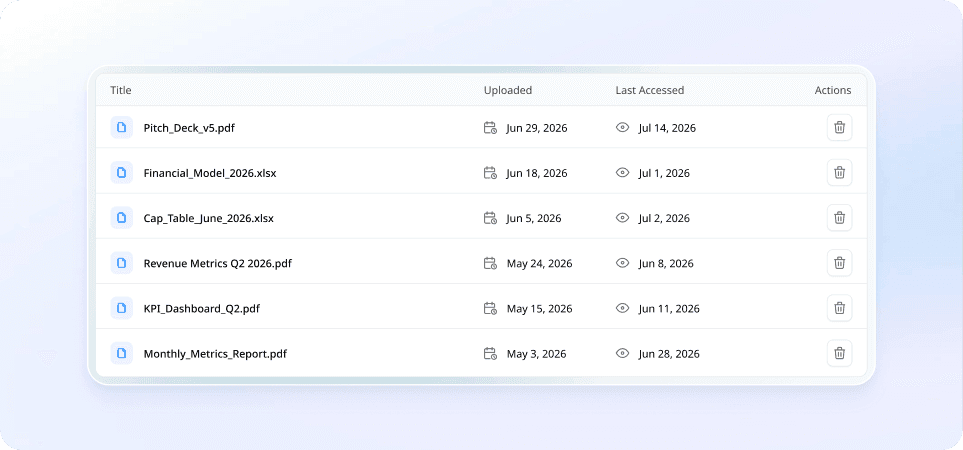Click eye icon beside Jul 1, 2026

(623, 173)
